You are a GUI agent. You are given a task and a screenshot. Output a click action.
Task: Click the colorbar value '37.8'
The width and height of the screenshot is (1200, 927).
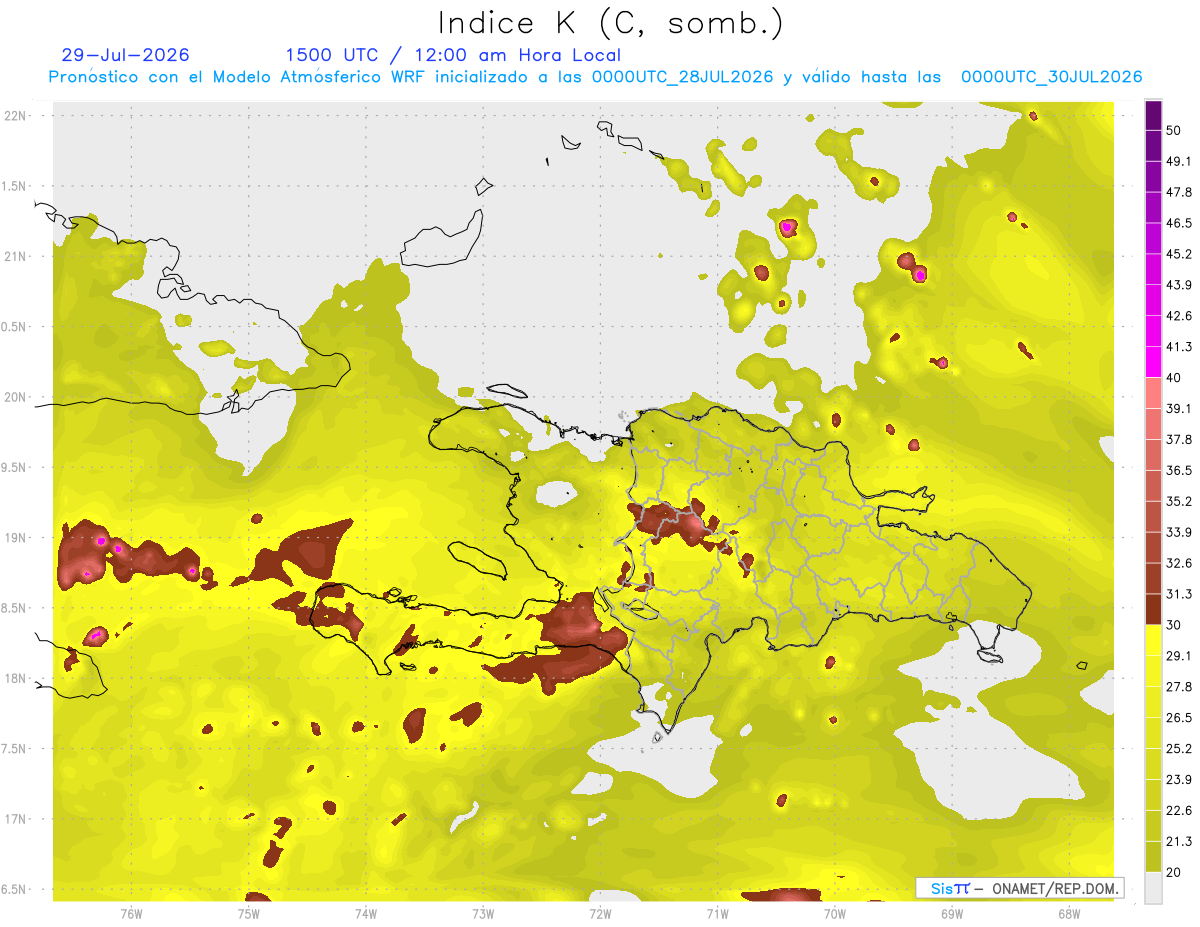tap(1178, 439)
